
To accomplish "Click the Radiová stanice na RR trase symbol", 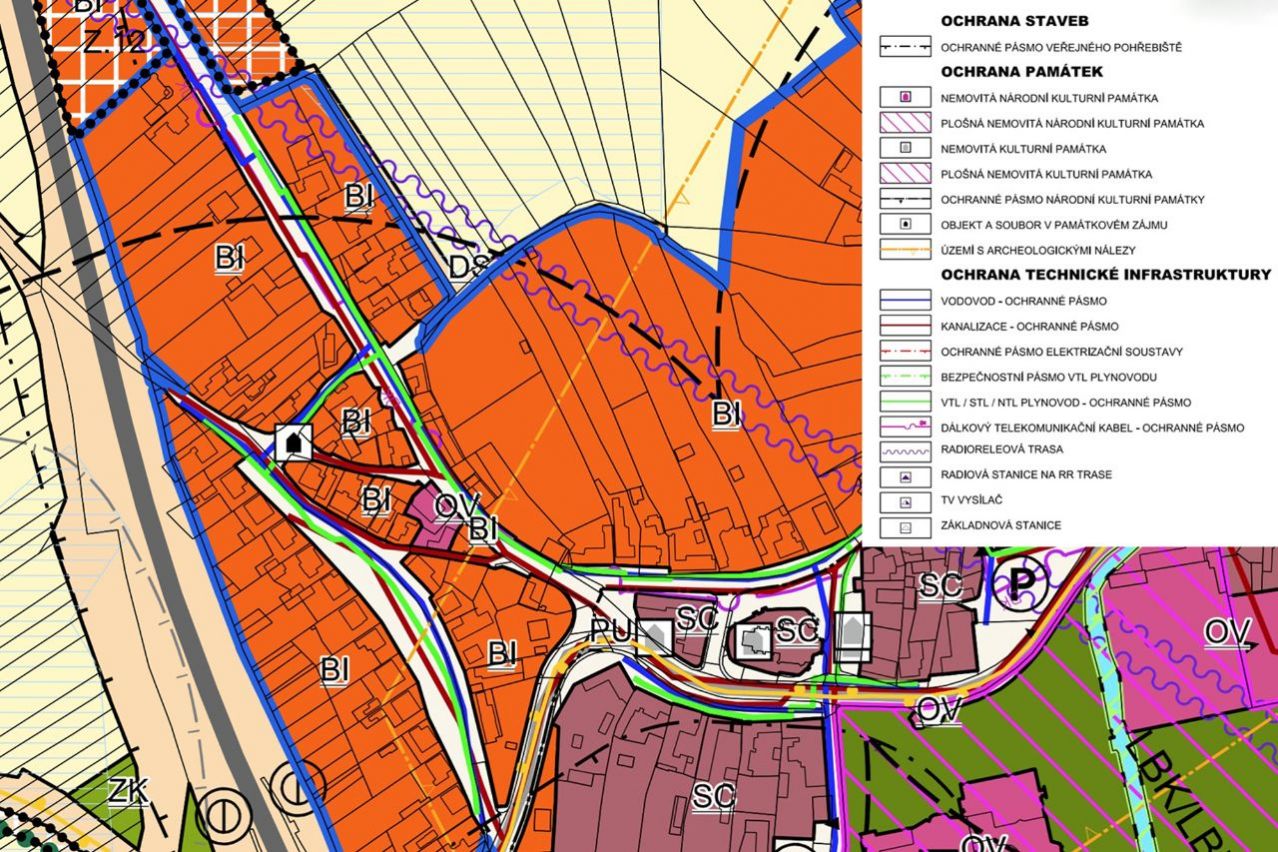I will pyautogui.click(x=905, y=475).
